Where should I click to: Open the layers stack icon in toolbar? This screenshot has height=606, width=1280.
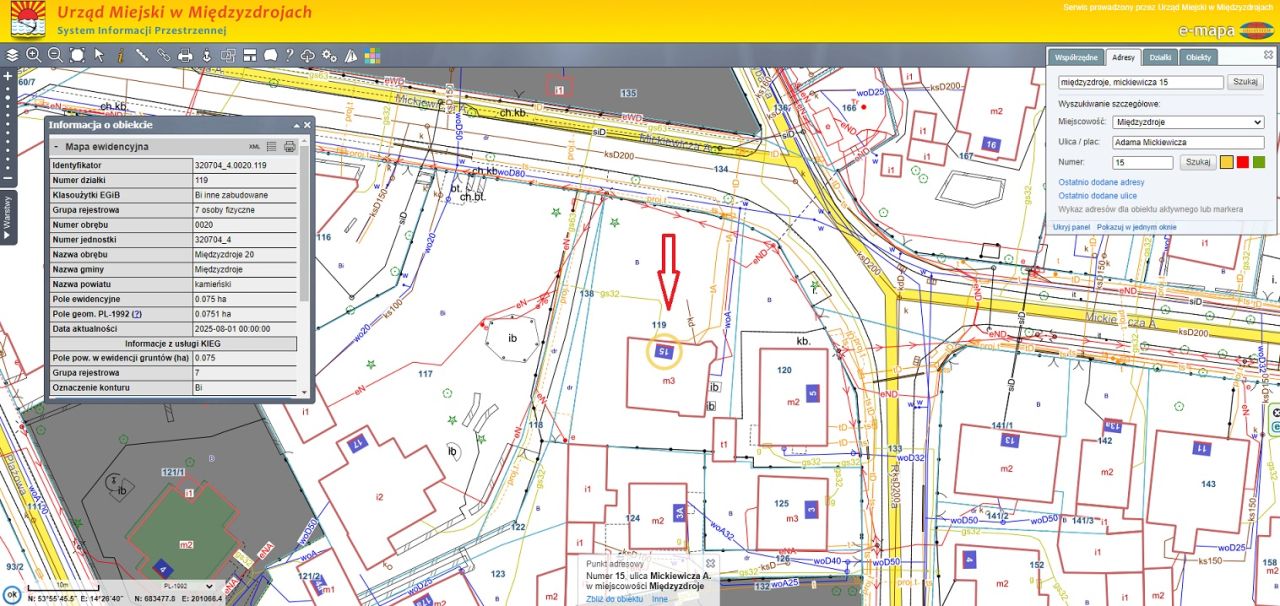click(12, 55)
